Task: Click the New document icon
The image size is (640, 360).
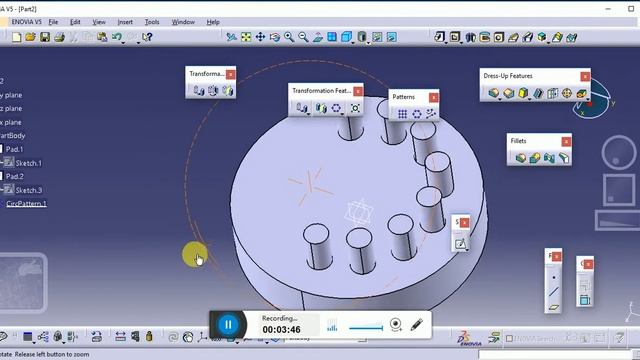Action: click(17, 37)
